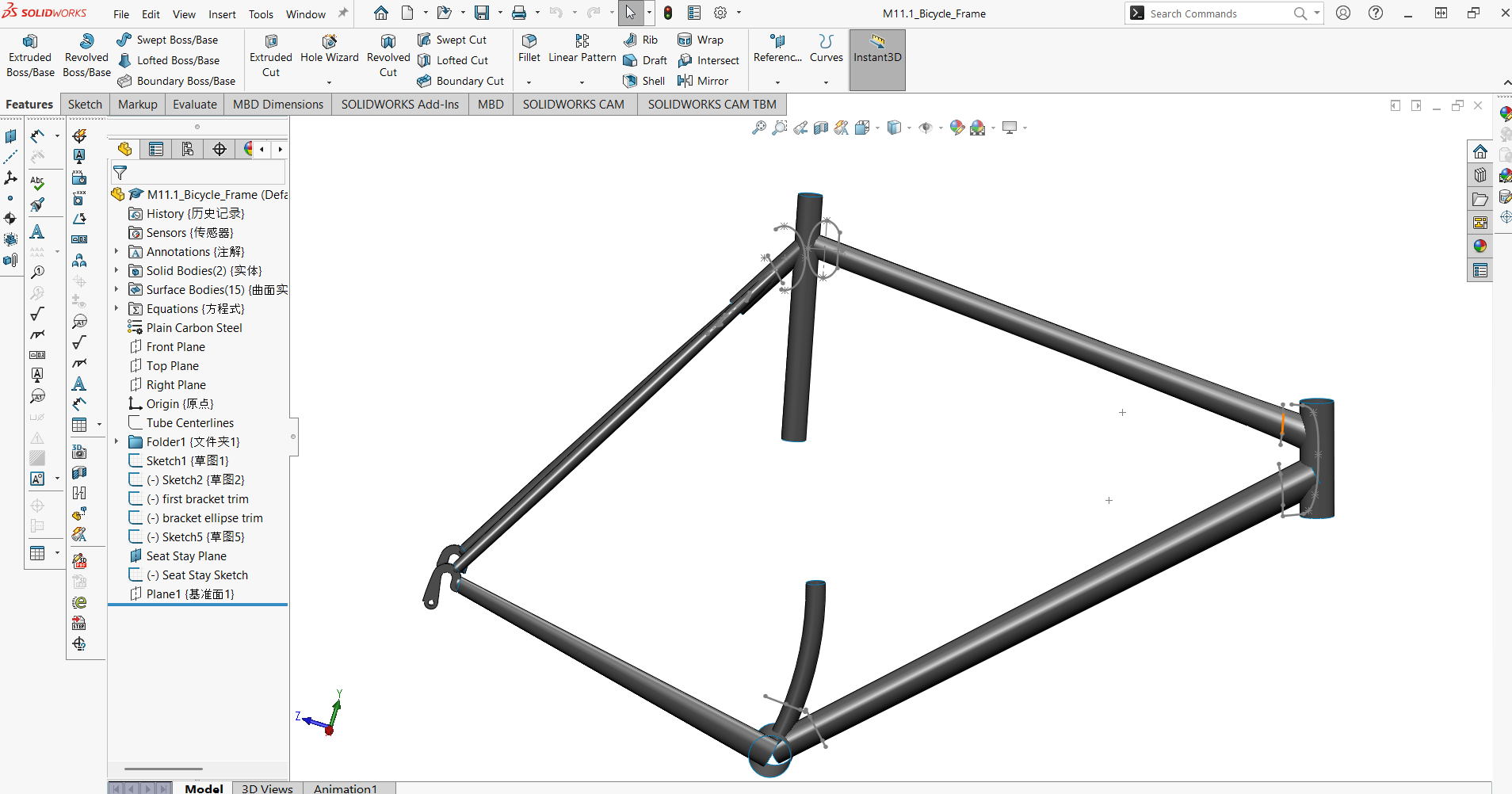The height and width of the screenshot is (794, 1512).
Task: Open the Tools menu
Action: (x=261, y=14)
